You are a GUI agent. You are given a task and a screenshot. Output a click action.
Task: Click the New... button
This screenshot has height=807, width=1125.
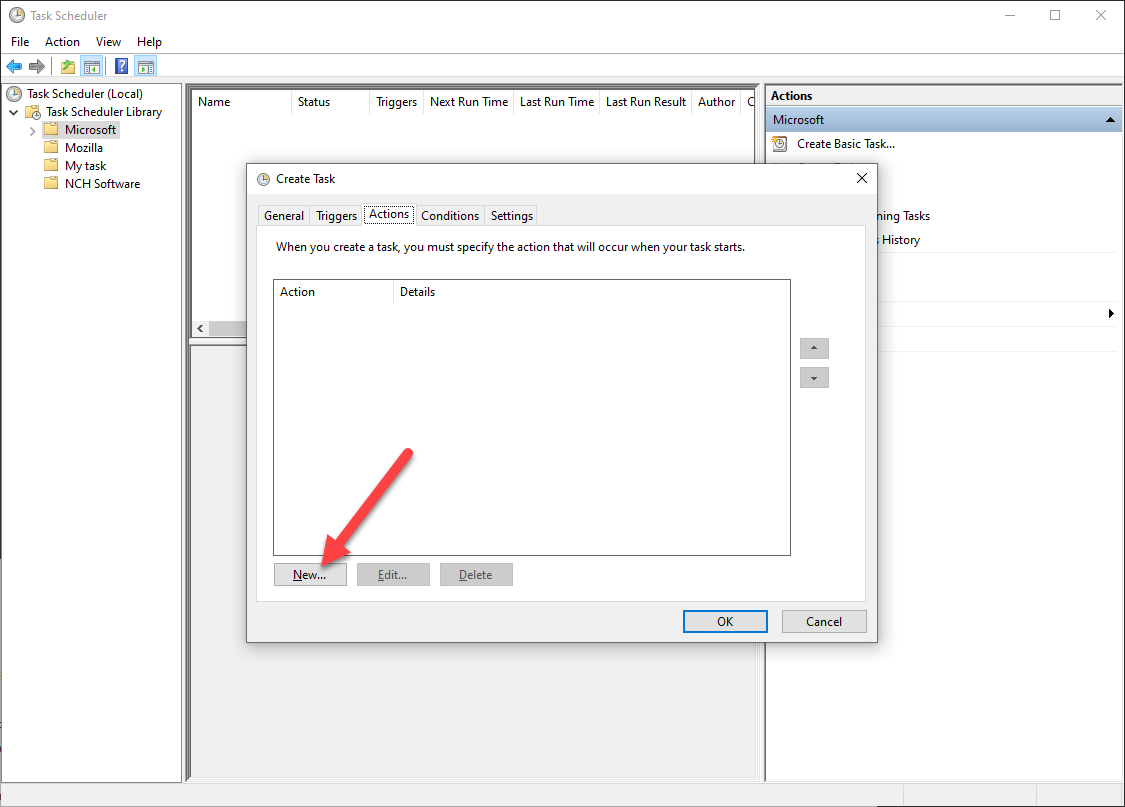click(x=310, y=575)
